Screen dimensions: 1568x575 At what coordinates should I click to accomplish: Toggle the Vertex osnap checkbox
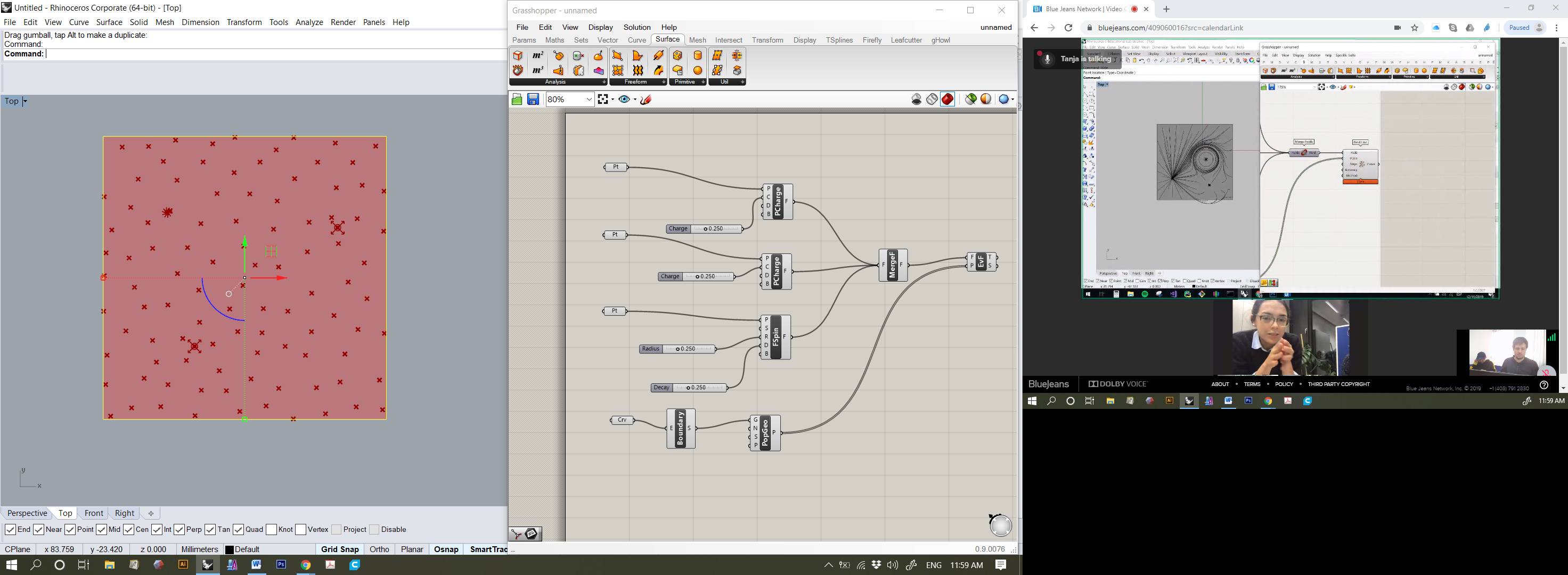pos(301,529)
